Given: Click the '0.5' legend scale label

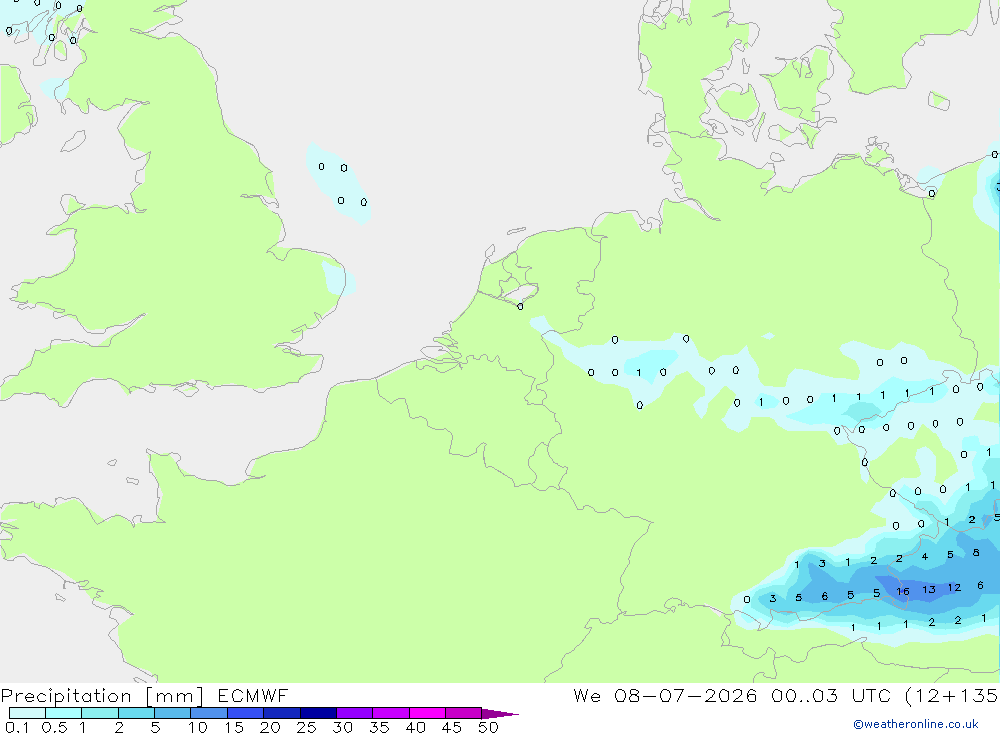Looking at the screenshot, I should (54, 727).
